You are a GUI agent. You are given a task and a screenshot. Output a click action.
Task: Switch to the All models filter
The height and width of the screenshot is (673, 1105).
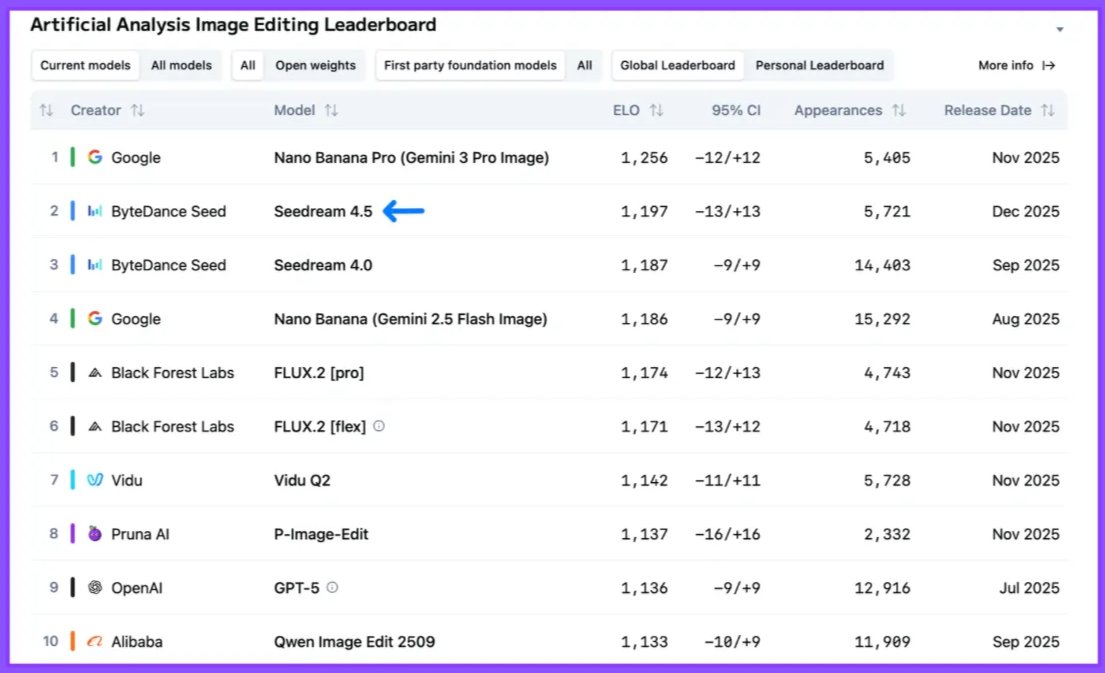pyautogui.click(x=181, y=65)
